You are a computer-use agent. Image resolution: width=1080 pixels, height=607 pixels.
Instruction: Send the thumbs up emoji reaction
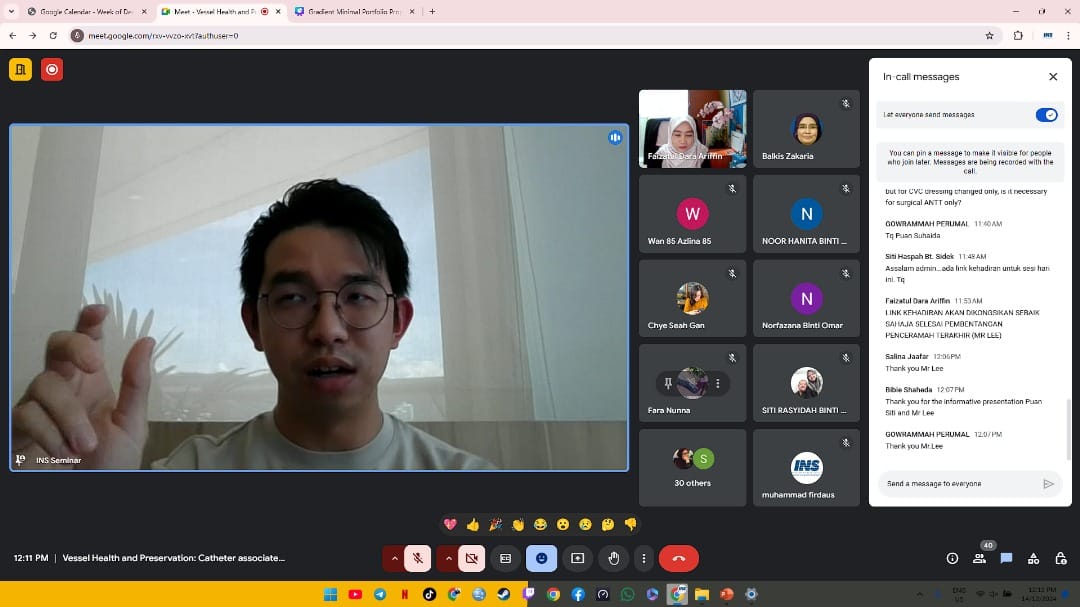click(x=473, y=524)
